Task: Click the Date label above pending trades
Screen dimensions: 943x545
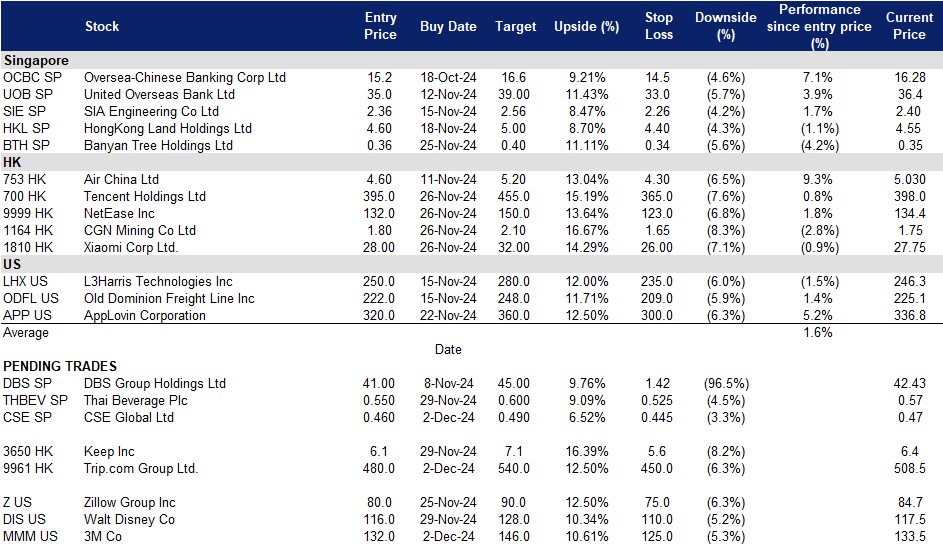Action: (448, 349)
